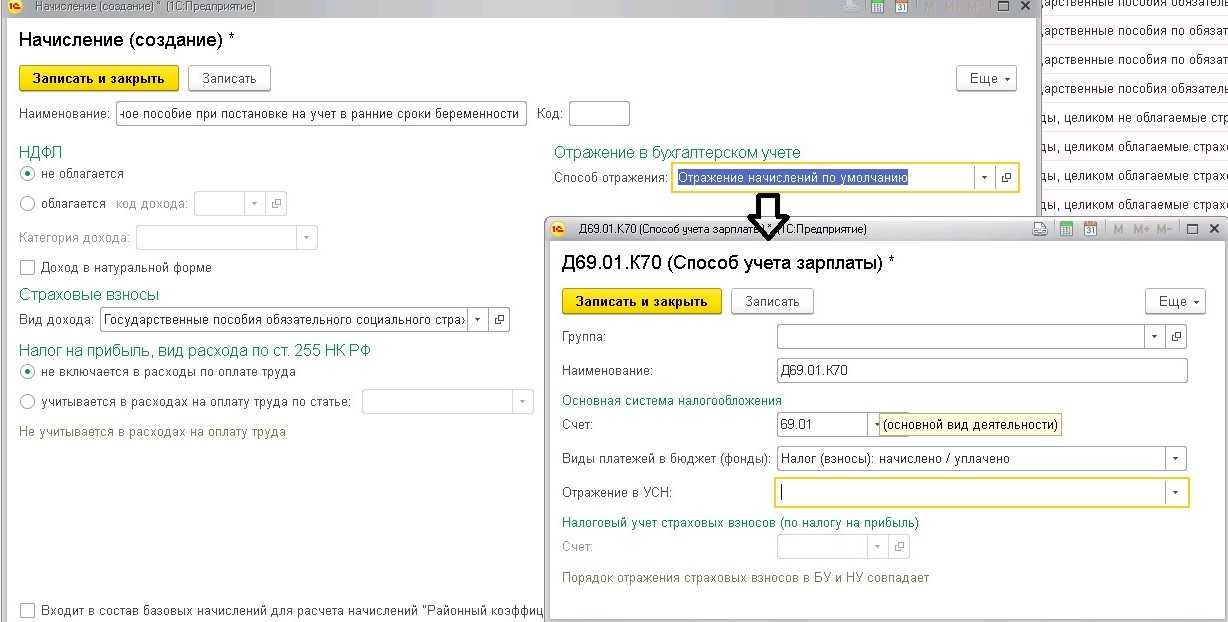Open the Вид дохода value form button
The height and width of the screenshot is (622, 1228).
pyautogui.click(x=500, y=320)
